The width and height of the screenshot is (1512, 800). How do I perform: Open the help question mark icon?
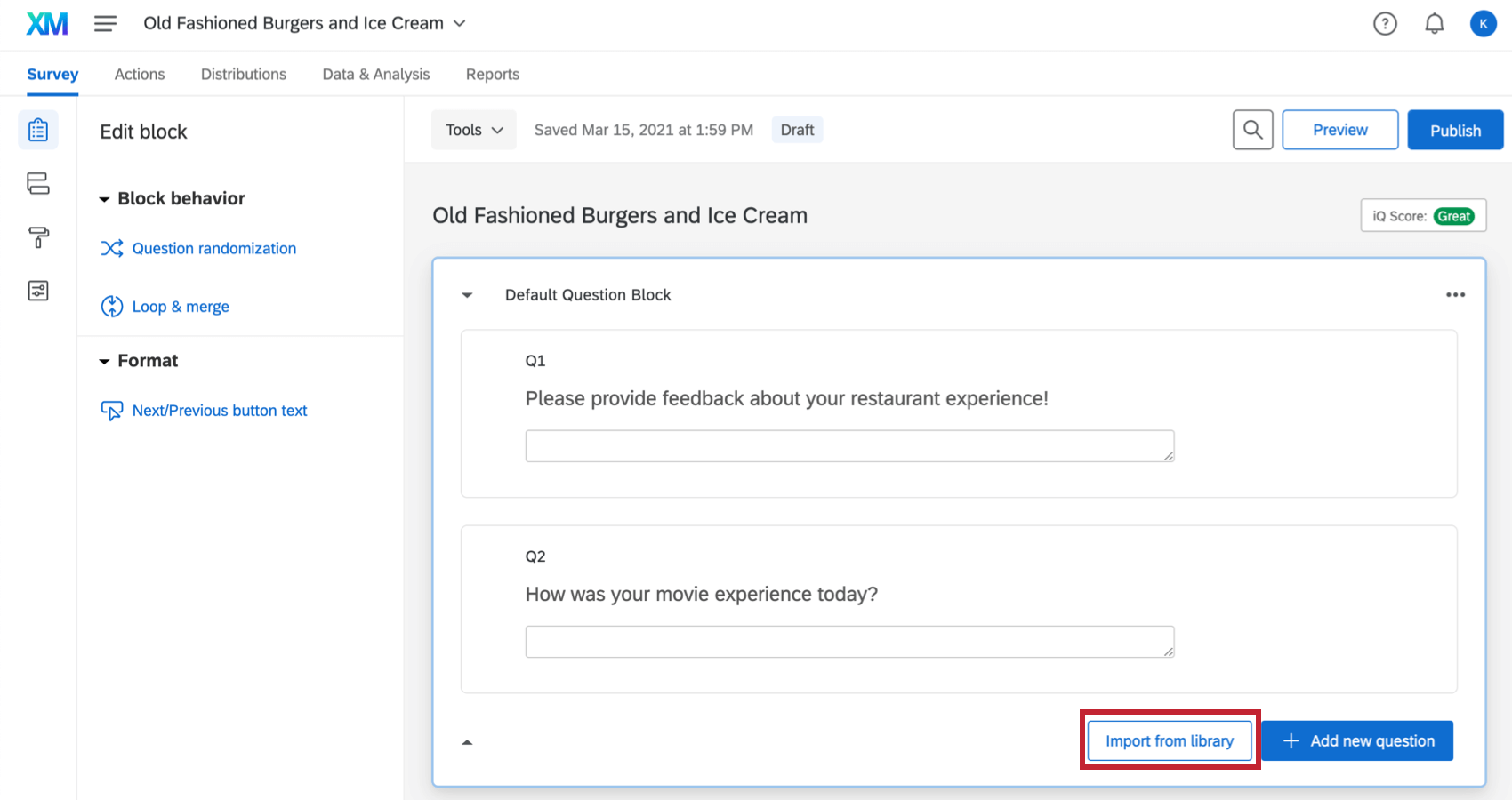click(1385, 23)
